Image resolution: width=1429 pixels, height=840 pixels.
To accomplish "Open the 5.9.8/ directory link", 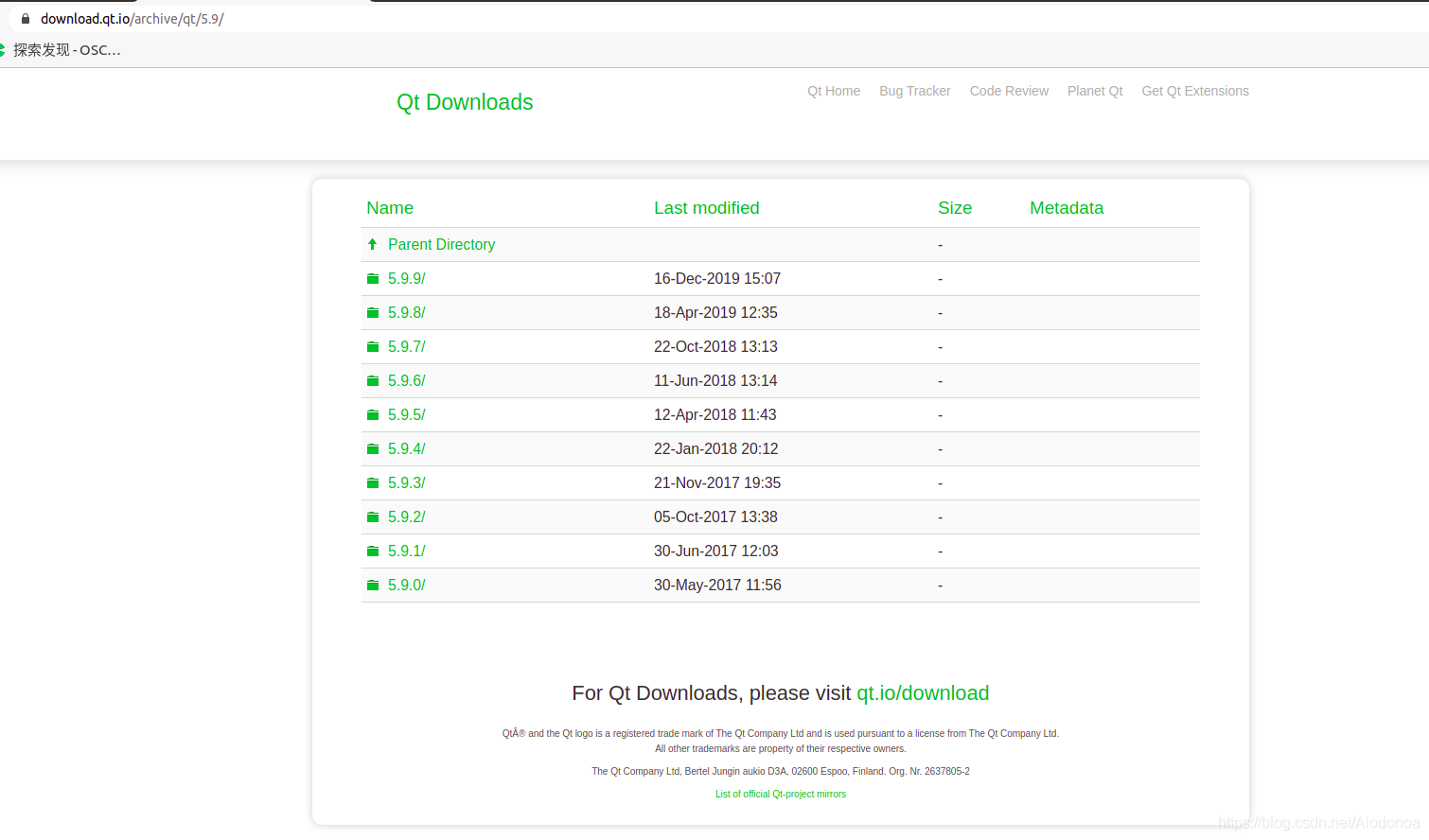I will (407, 313).
